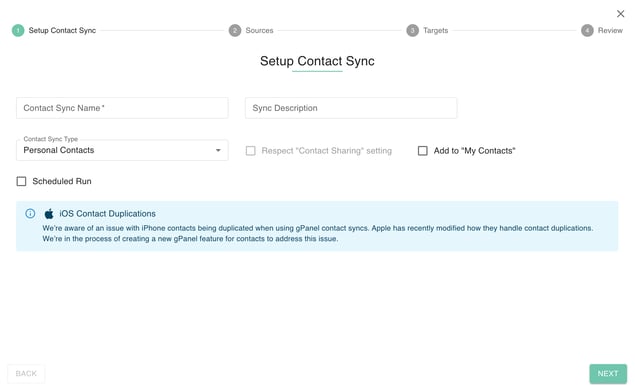This screenshot has height=385, width=635.
Task: Click the BACK button
Action: (26, 373)
